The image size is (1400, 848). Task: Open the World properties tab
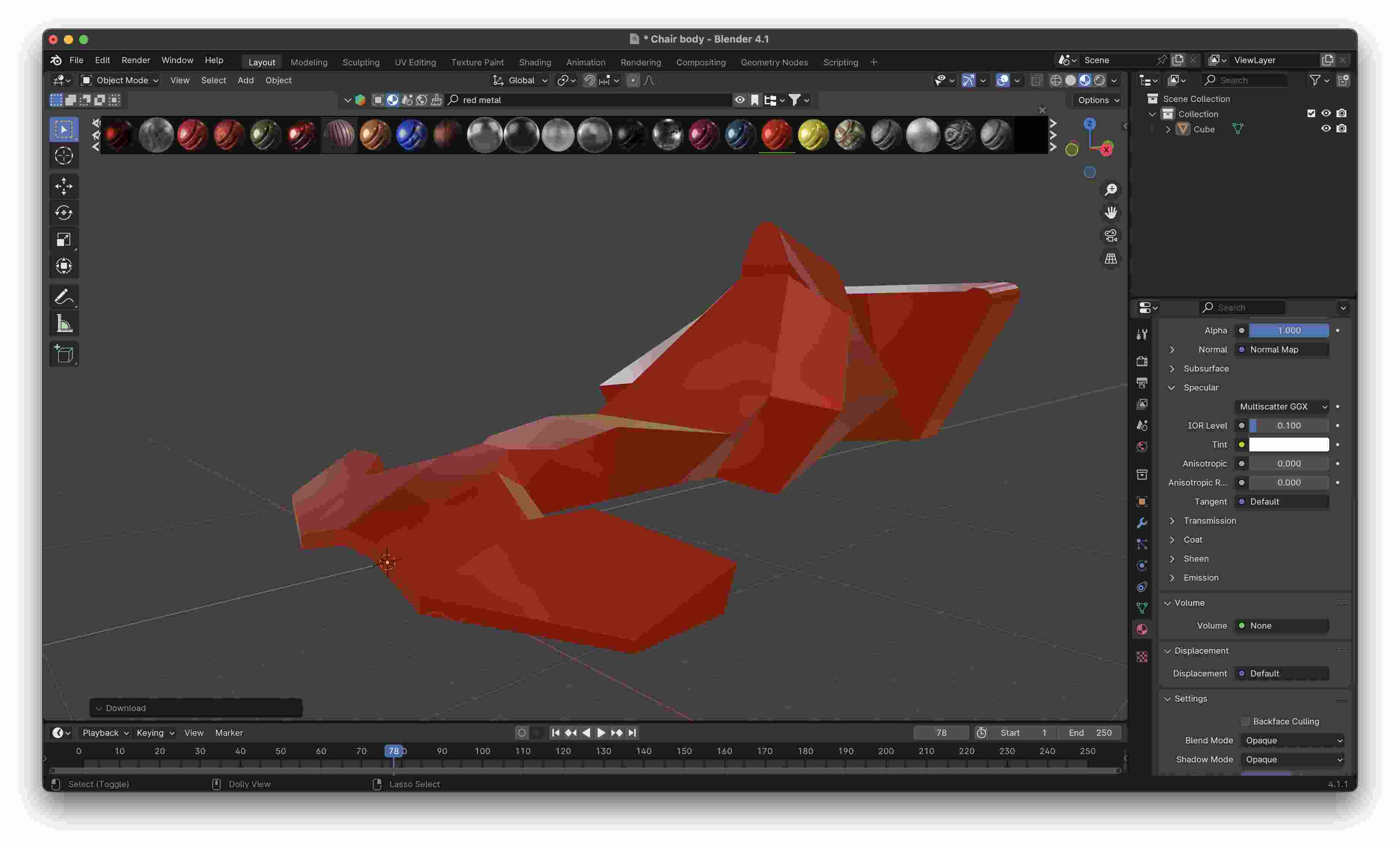(x=1141, y=447)
